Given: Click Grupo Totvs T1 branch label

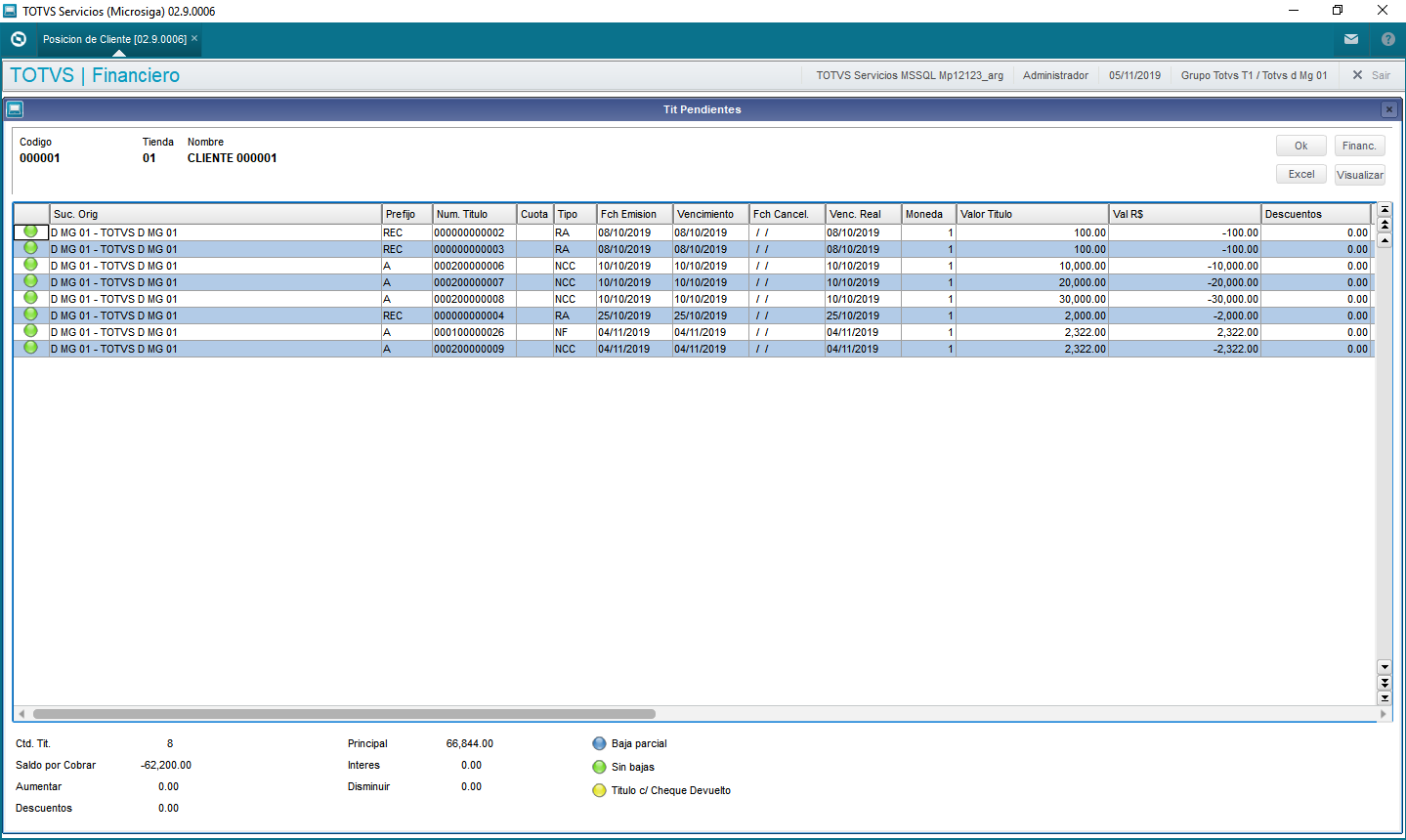Looking at the screenshot, I should click(1255, 75).
